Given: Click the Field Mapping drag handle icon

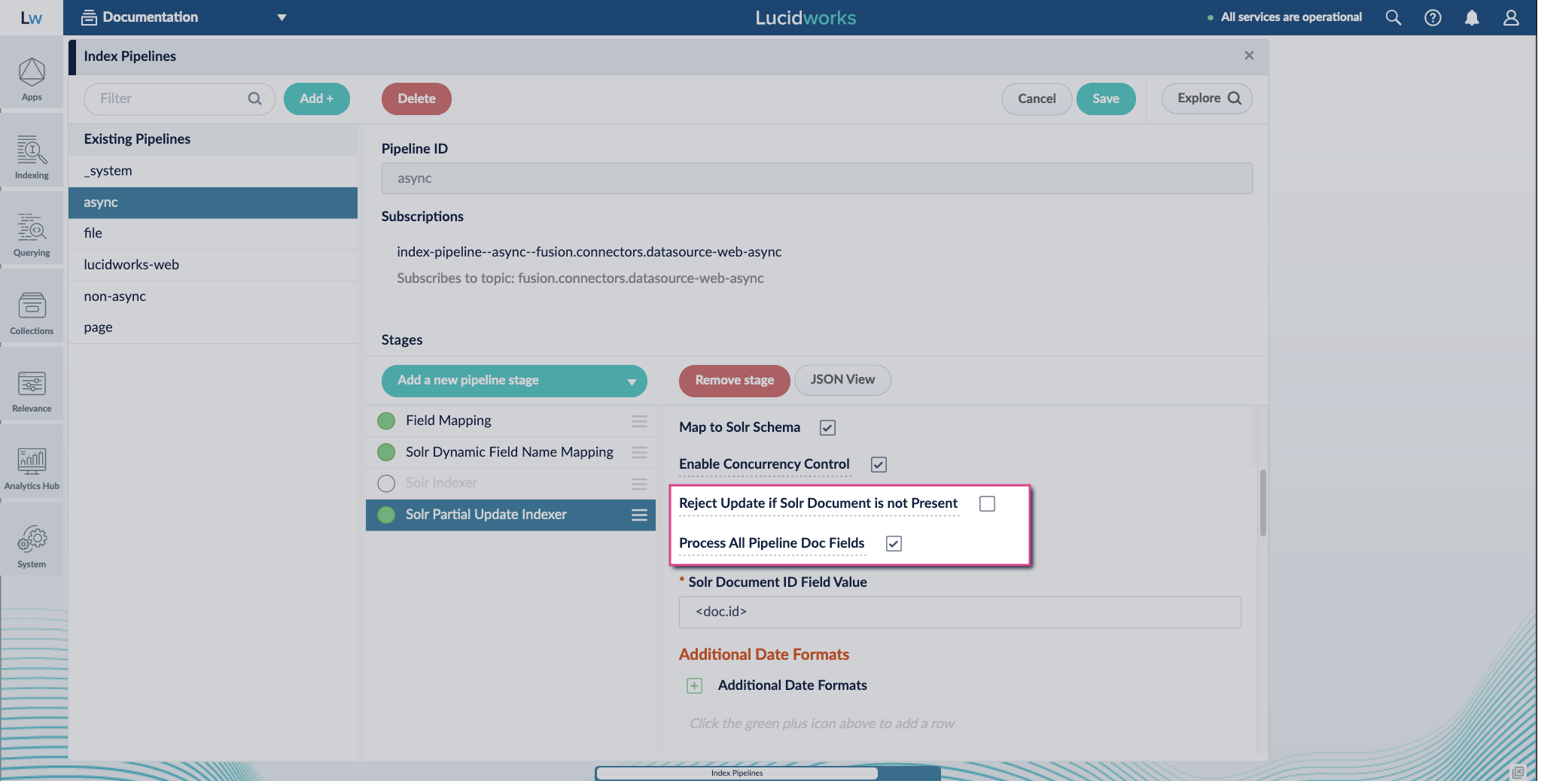Looking at the screenshot, I should pyautogui.click(x=639, y=421).
